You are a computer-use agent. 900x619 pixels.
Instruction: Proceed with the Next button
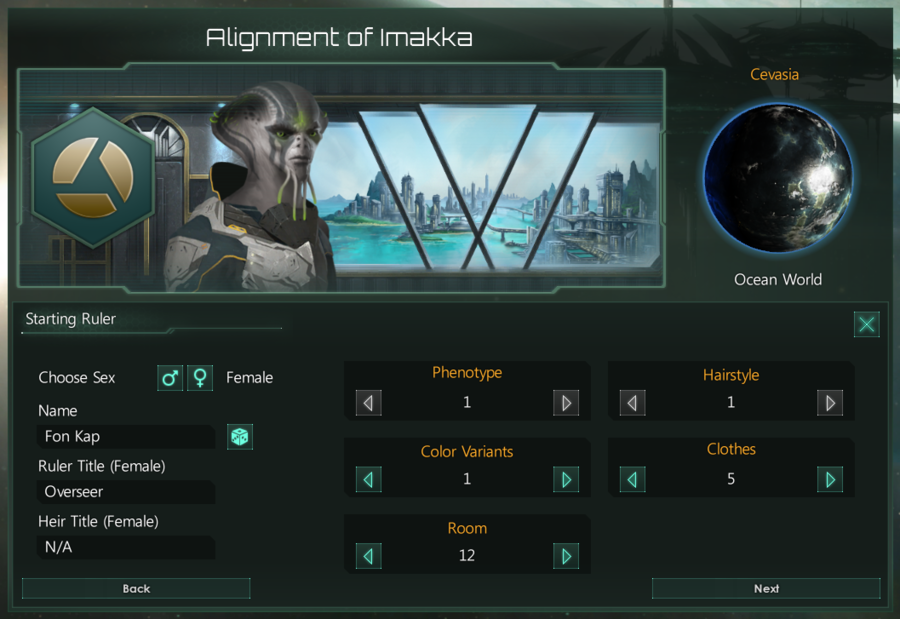[766, 589]
